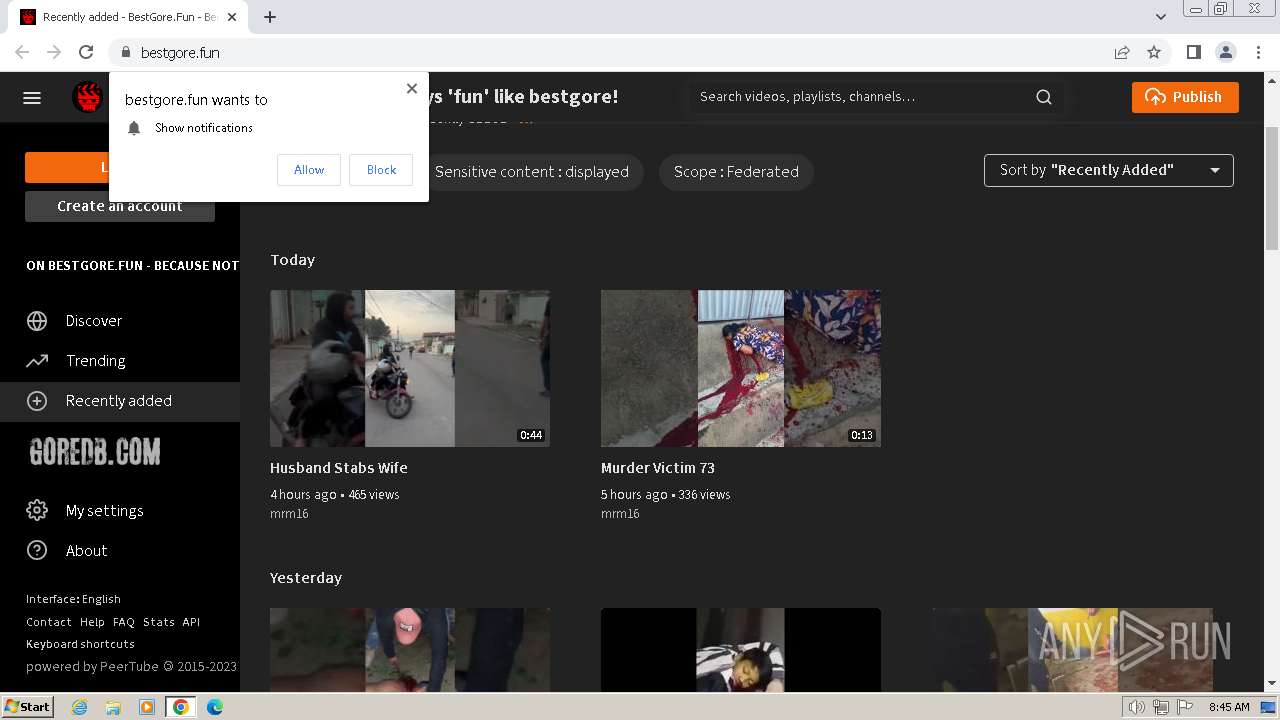Viewport: 1280px width, 720px height.
Task: Select Recently added in sidebar
Action: tap(120, 401)
